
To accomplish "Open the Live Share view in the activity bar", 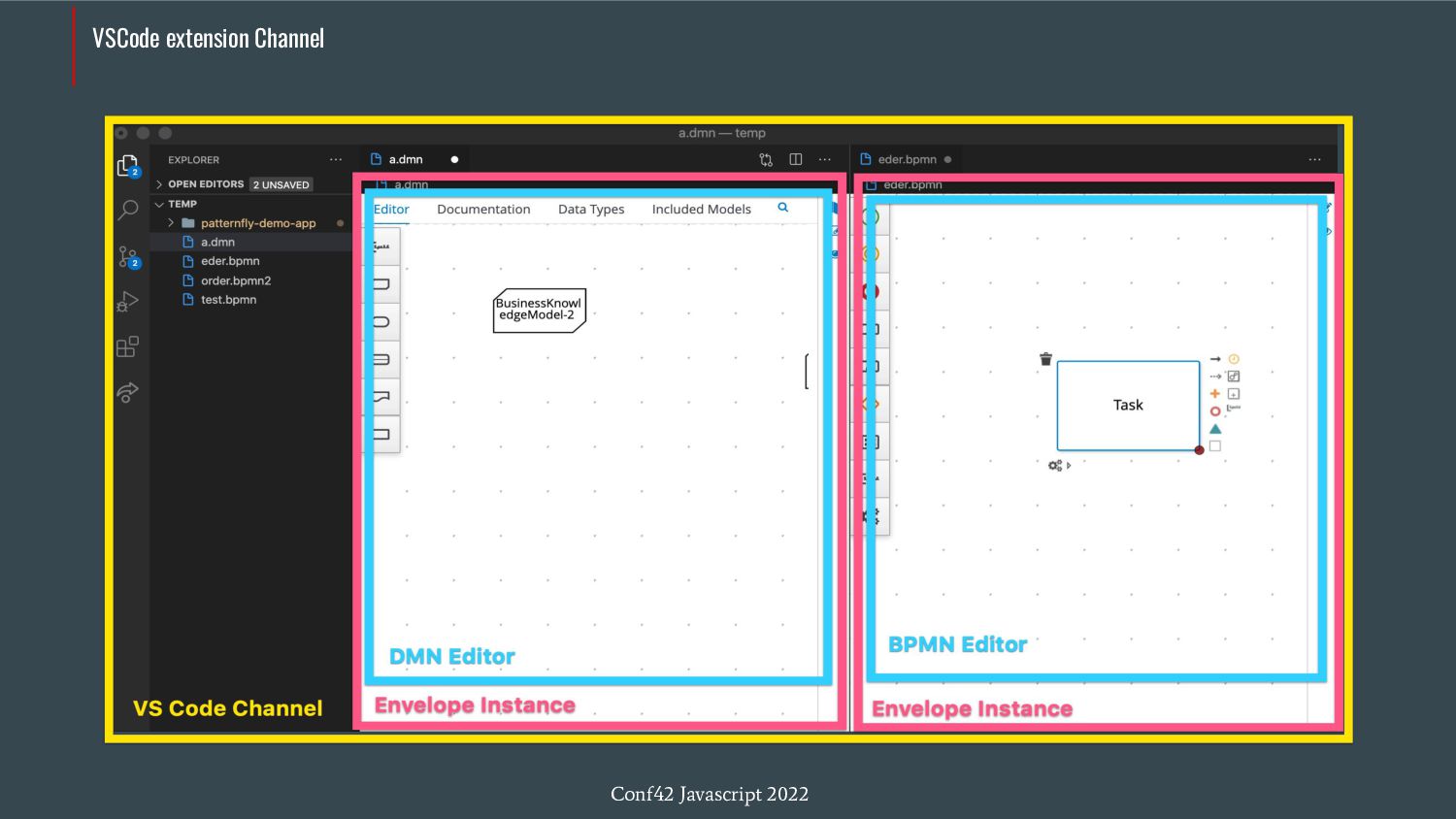I will [127, 392].
